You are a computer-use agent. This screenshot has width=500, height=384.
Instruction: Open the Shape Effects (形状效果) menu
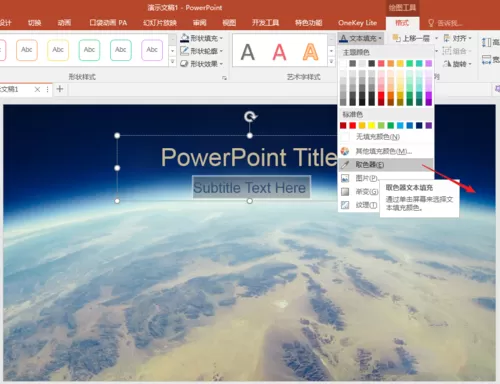[x=201, y=64]
